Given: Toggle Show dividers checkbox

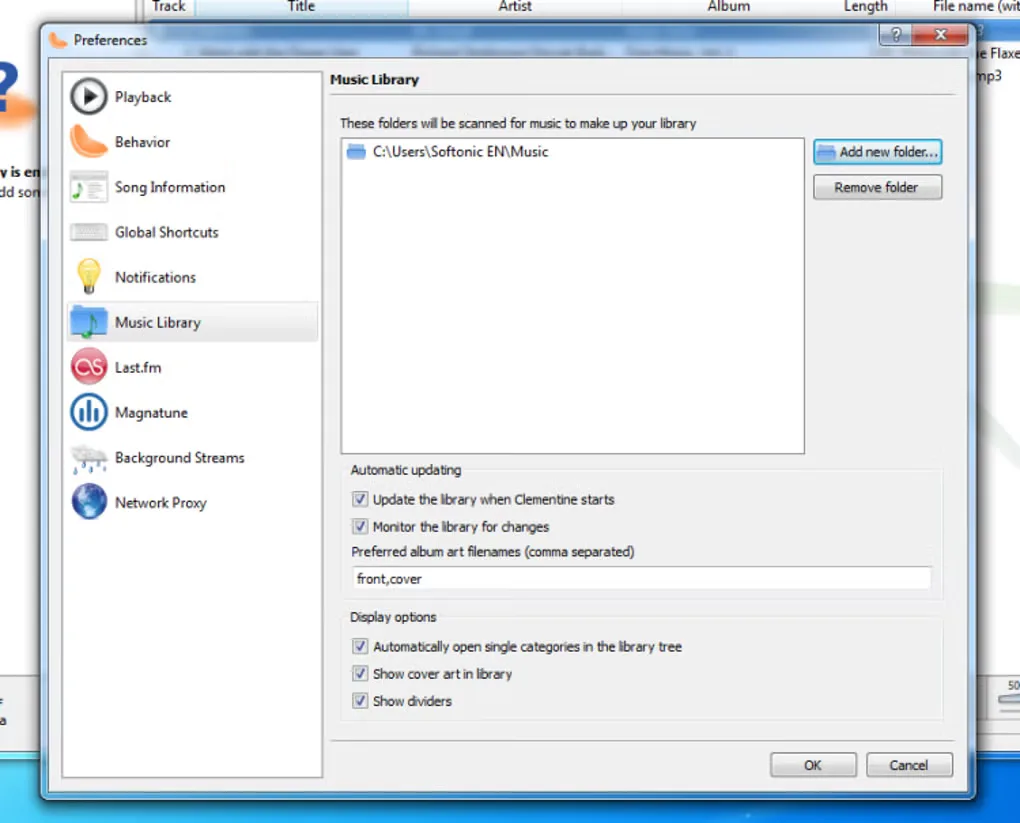Looking at the screenshot, I should tap(359, 701).
